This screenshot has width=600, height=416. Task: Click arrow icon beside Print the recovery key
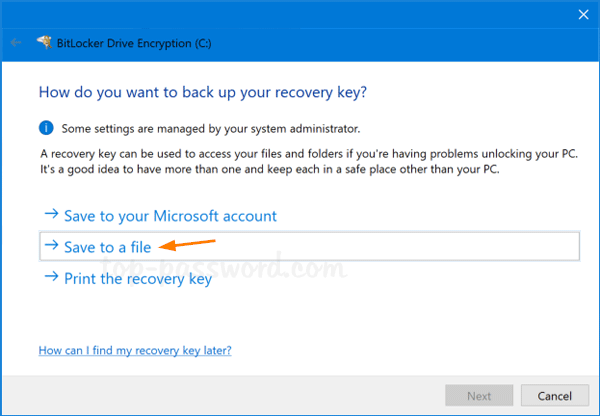point(50,278)
